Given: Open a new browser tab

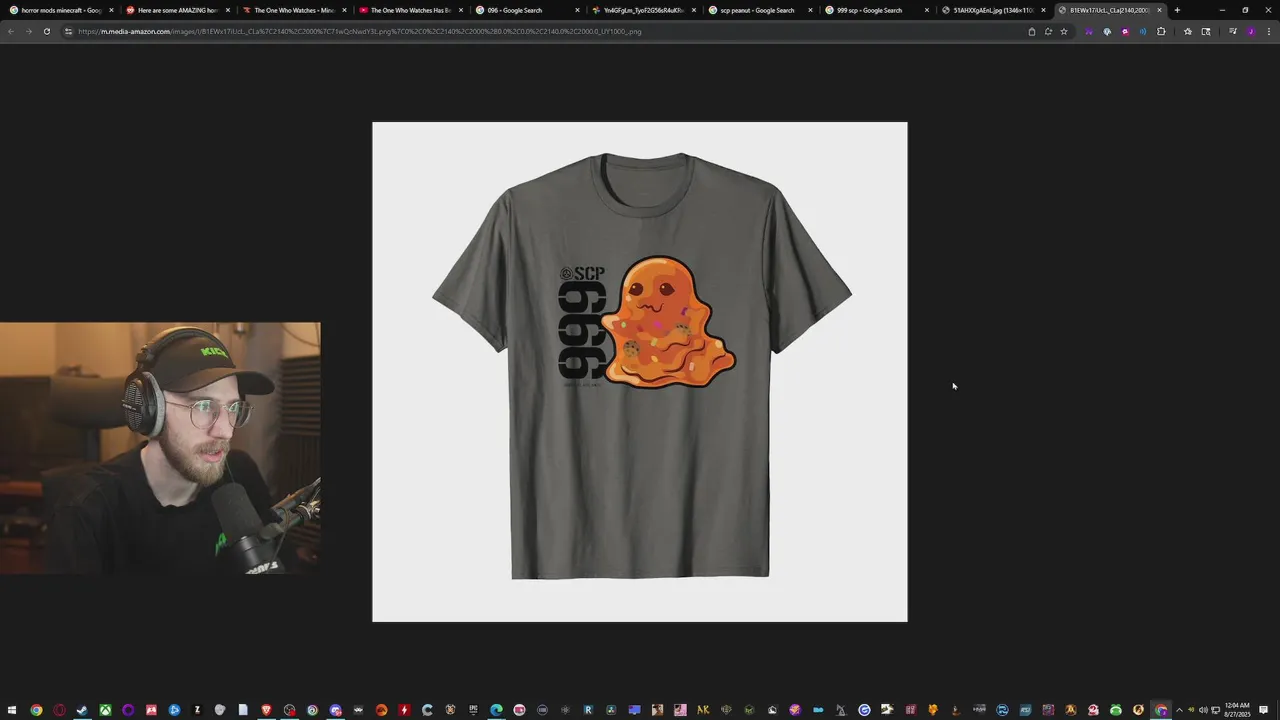Looking at the screenshot, I should 1177,10.
